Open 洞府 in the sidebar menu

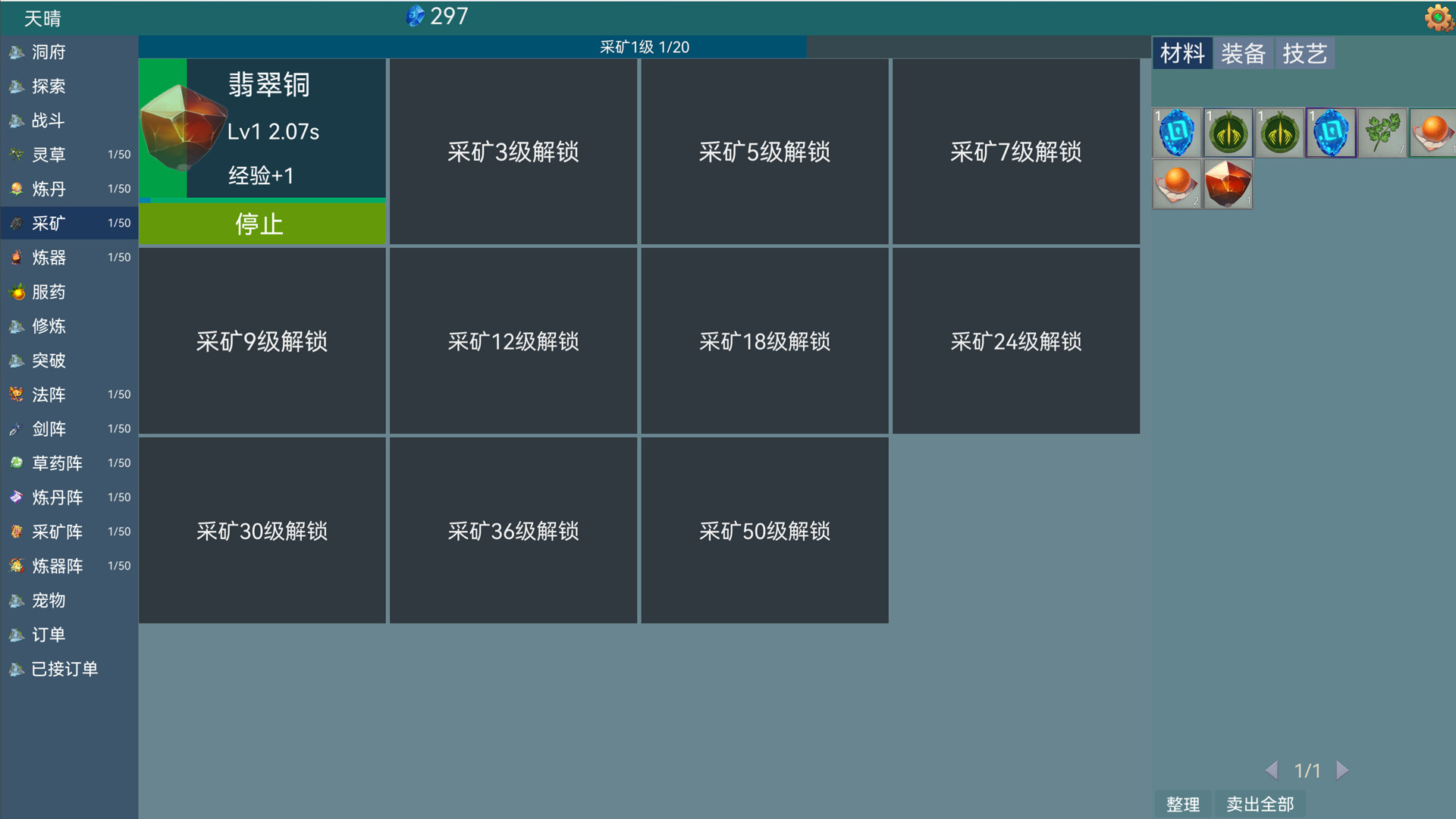coord(49,52)
